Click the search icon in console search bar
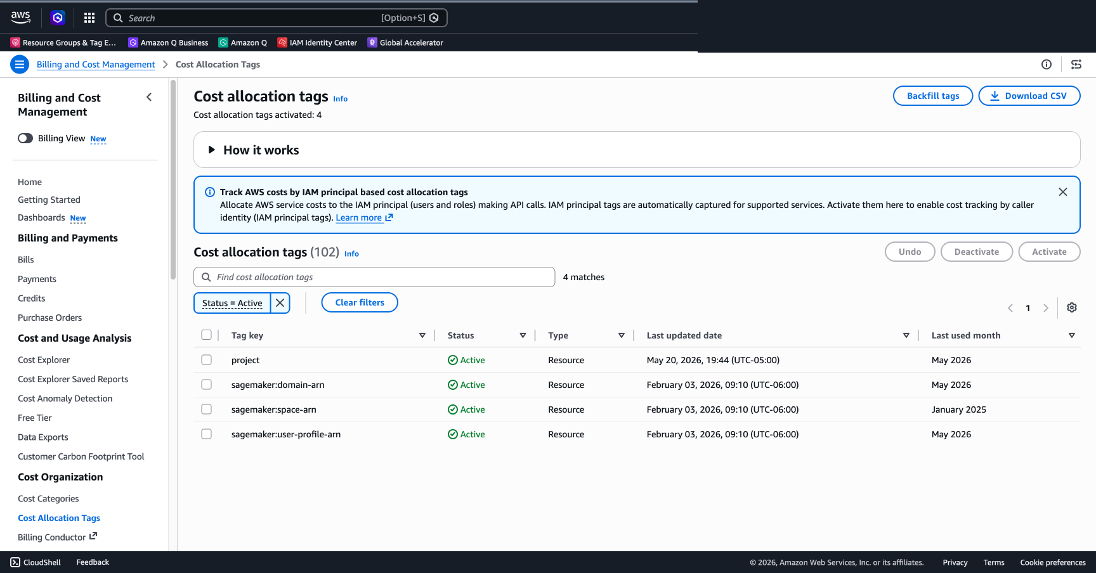Viewport: 1096px width, 573px height. (x=118, y=18)
